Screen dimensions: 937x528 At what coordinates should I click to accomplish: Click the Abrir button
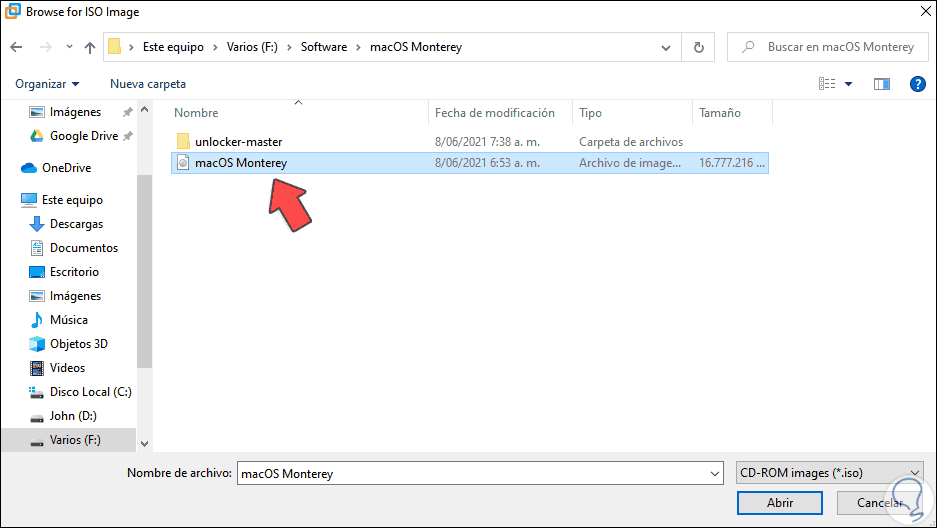[x=780, y=503]
